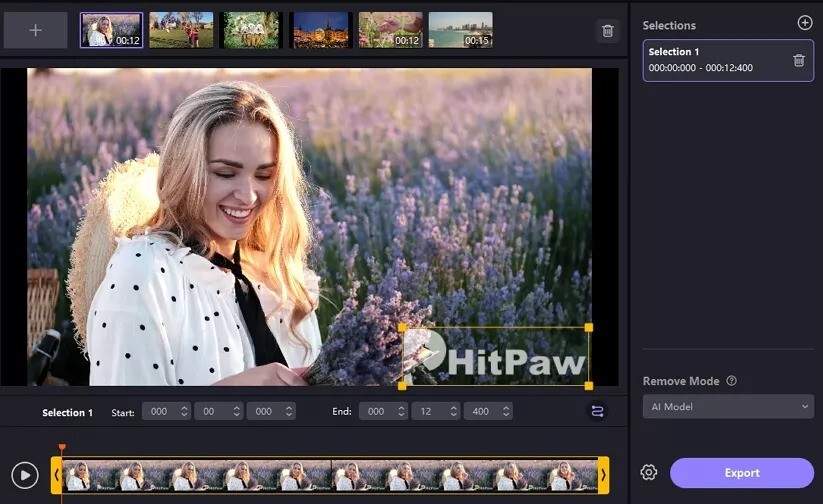Choose the night city skyline thumbnail
Screen dimensions: 823x504
coord(321,30)
